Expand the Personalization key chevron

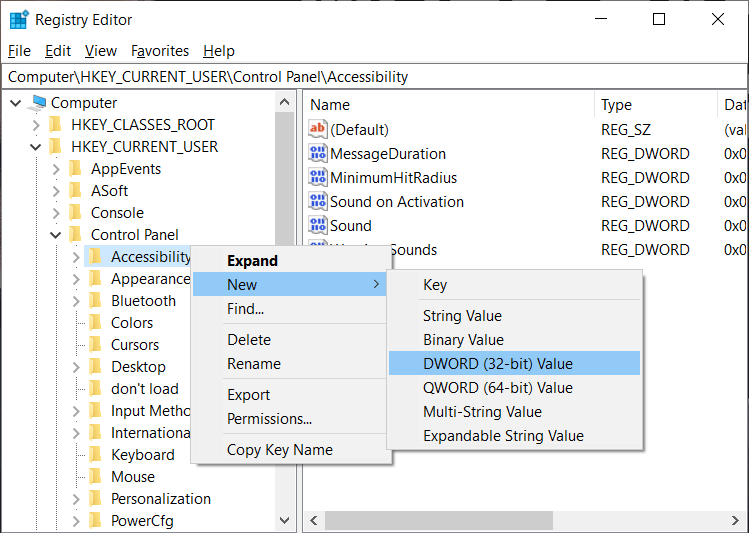point(76,499)
